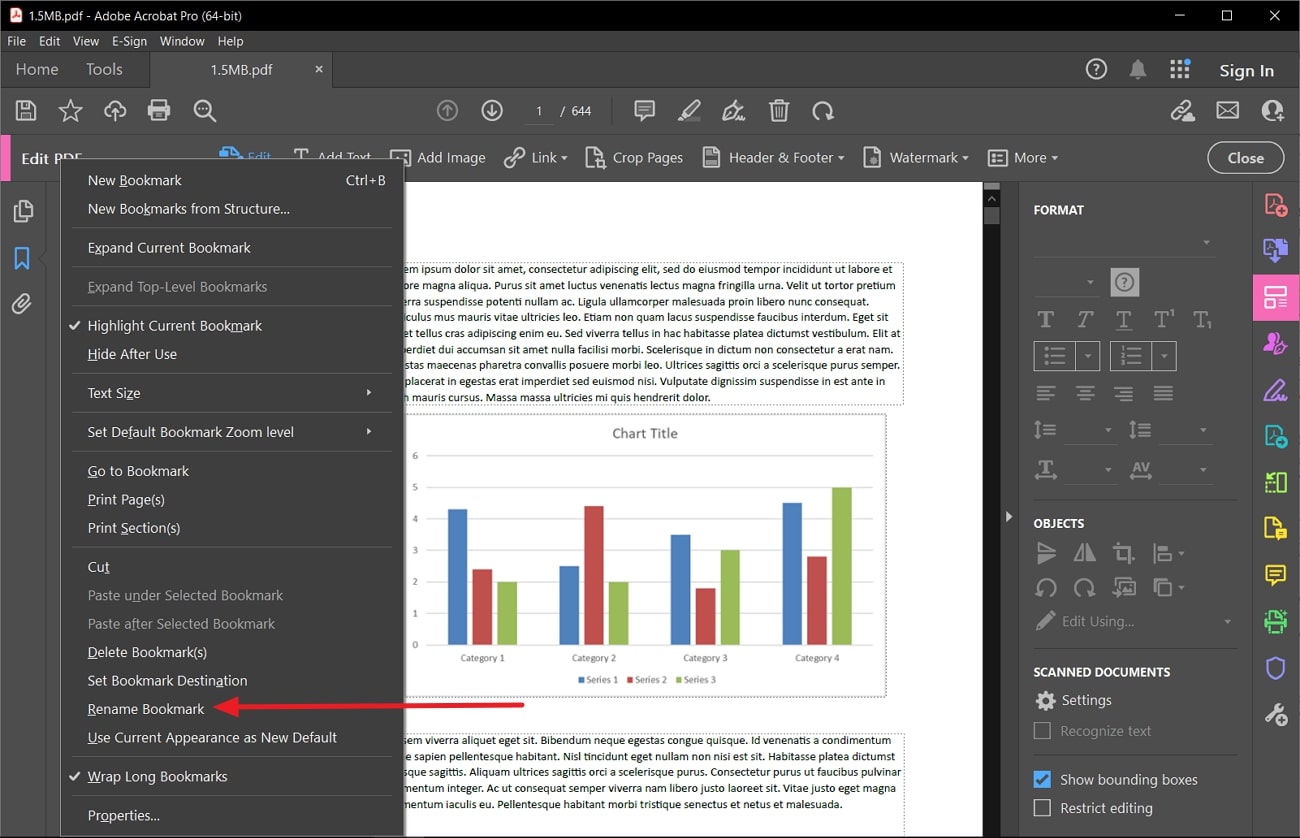Screen dimensions: 1300x838
Task: Open the Bookmarks panel in the left sidebar
Action: click(x=22, y=258)
